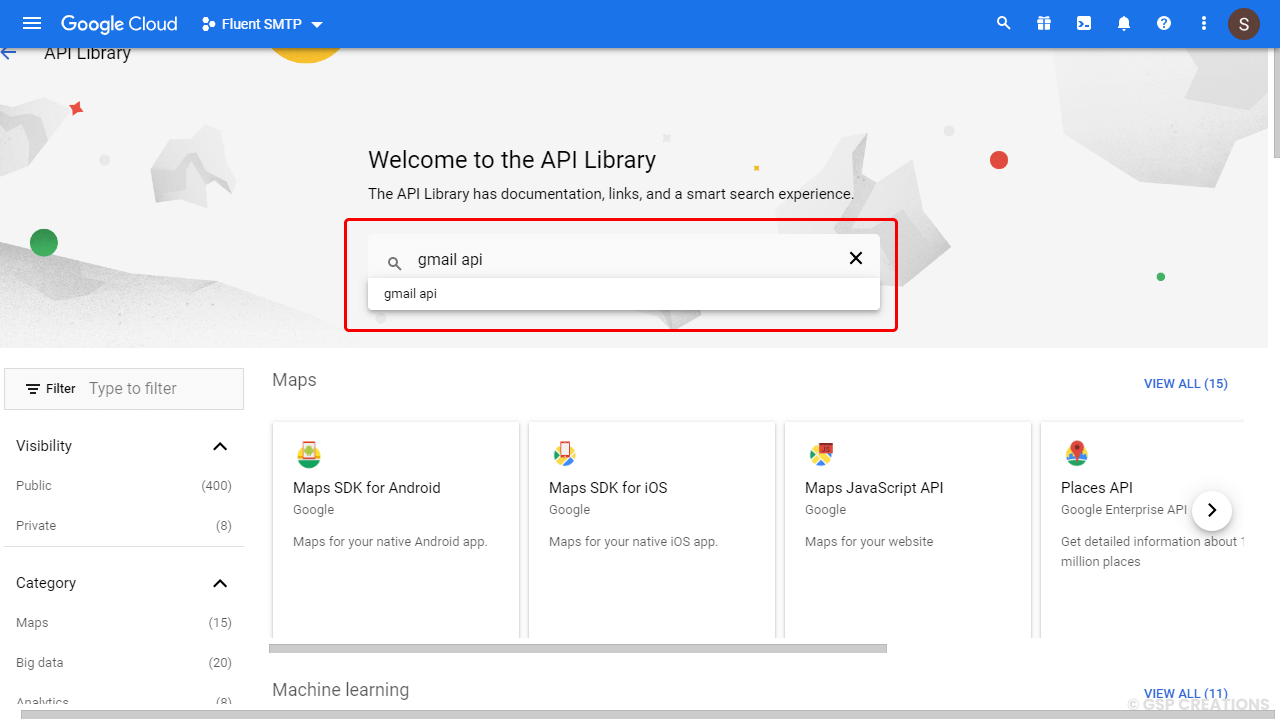The image size is (1280, 720).
Task: Go back using the left arrow
Action: [x=9, y=53]
